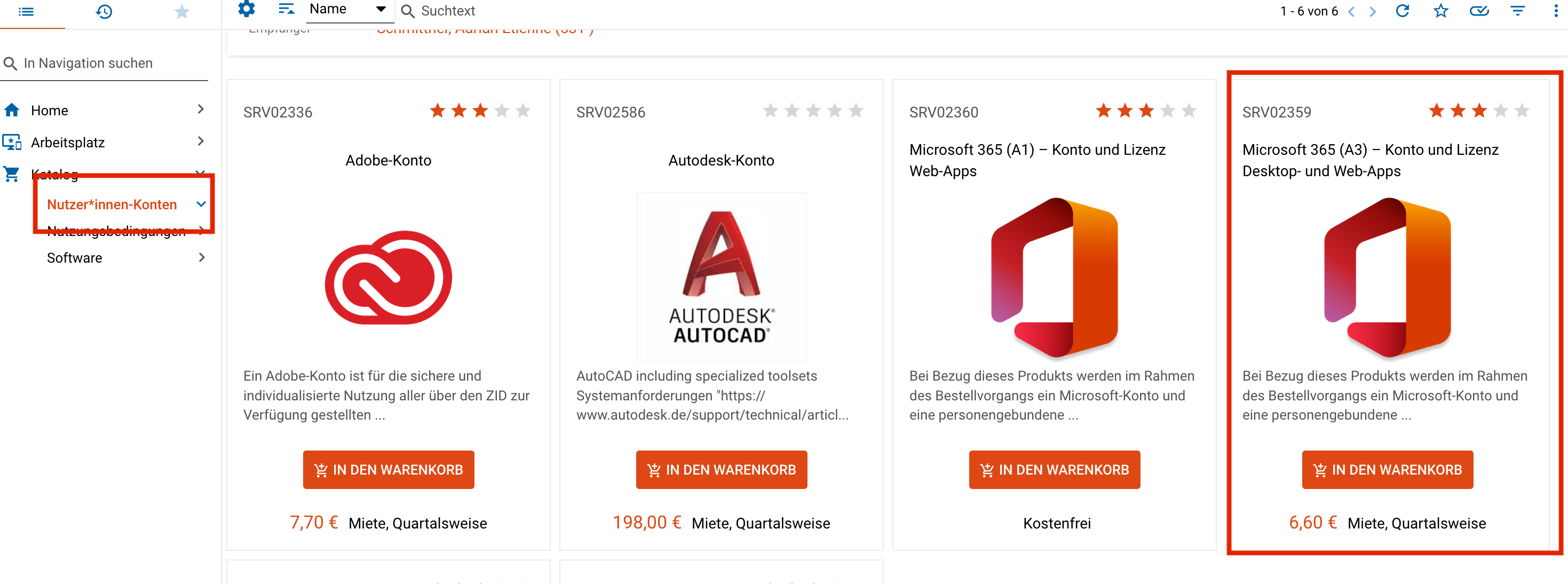
Task: Refresh the catalog list
Action: (x=1403, y=11)
